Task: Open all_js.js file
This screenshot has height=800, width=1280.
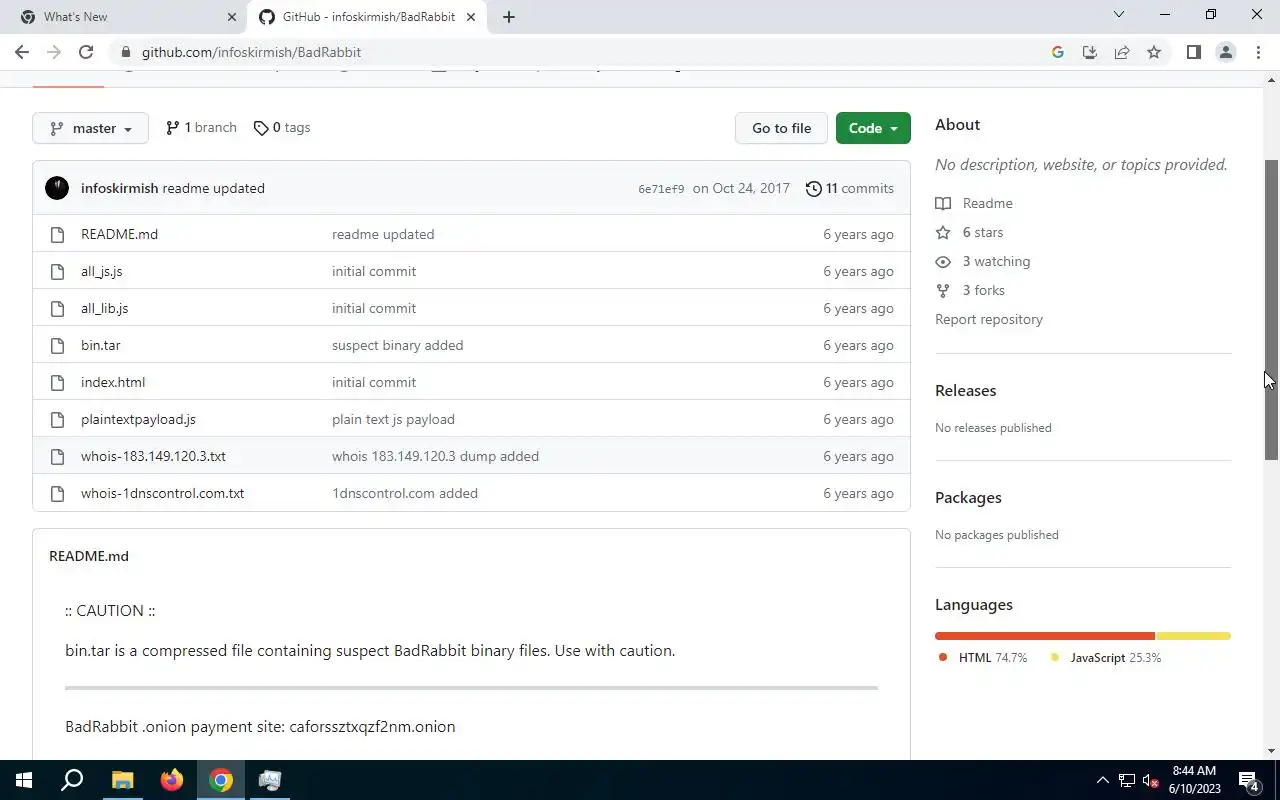Action: (101, 271)
